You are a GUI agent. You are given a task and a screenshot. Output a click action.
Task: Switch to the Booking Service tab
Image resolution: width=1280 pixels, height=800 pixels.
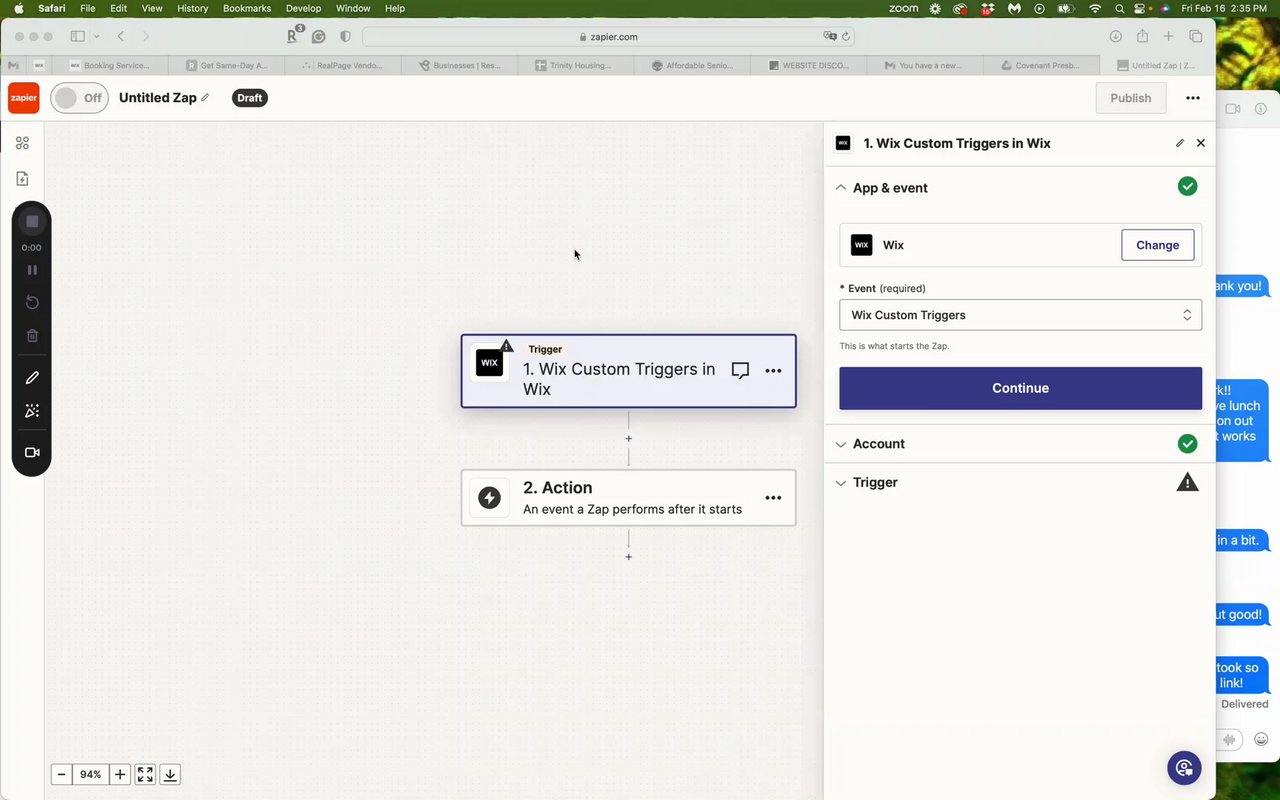click(110, 65)
